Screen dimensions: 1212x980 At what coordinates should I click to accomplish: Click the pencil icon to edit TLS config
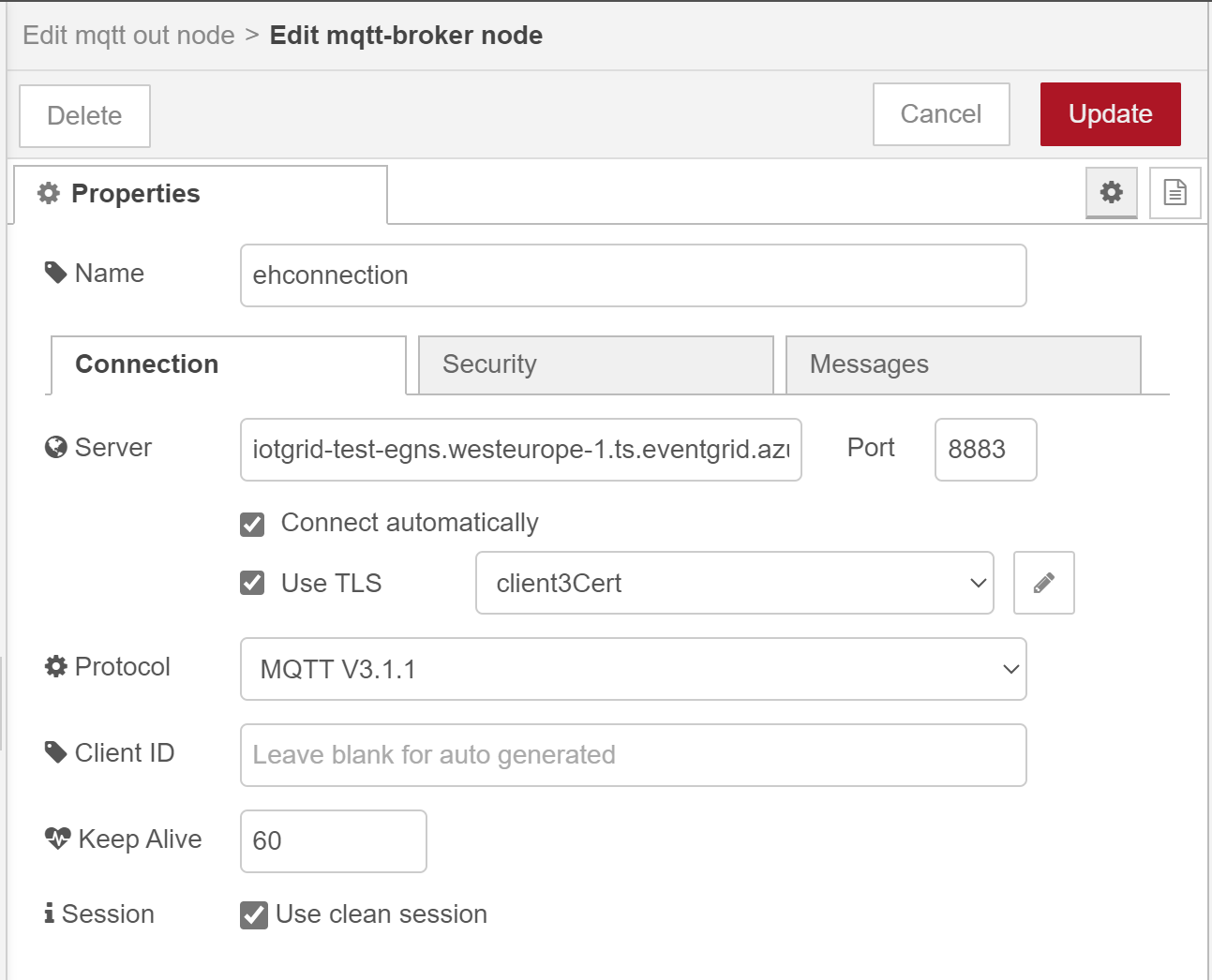pyautogui.click(x=1043, y=583)
